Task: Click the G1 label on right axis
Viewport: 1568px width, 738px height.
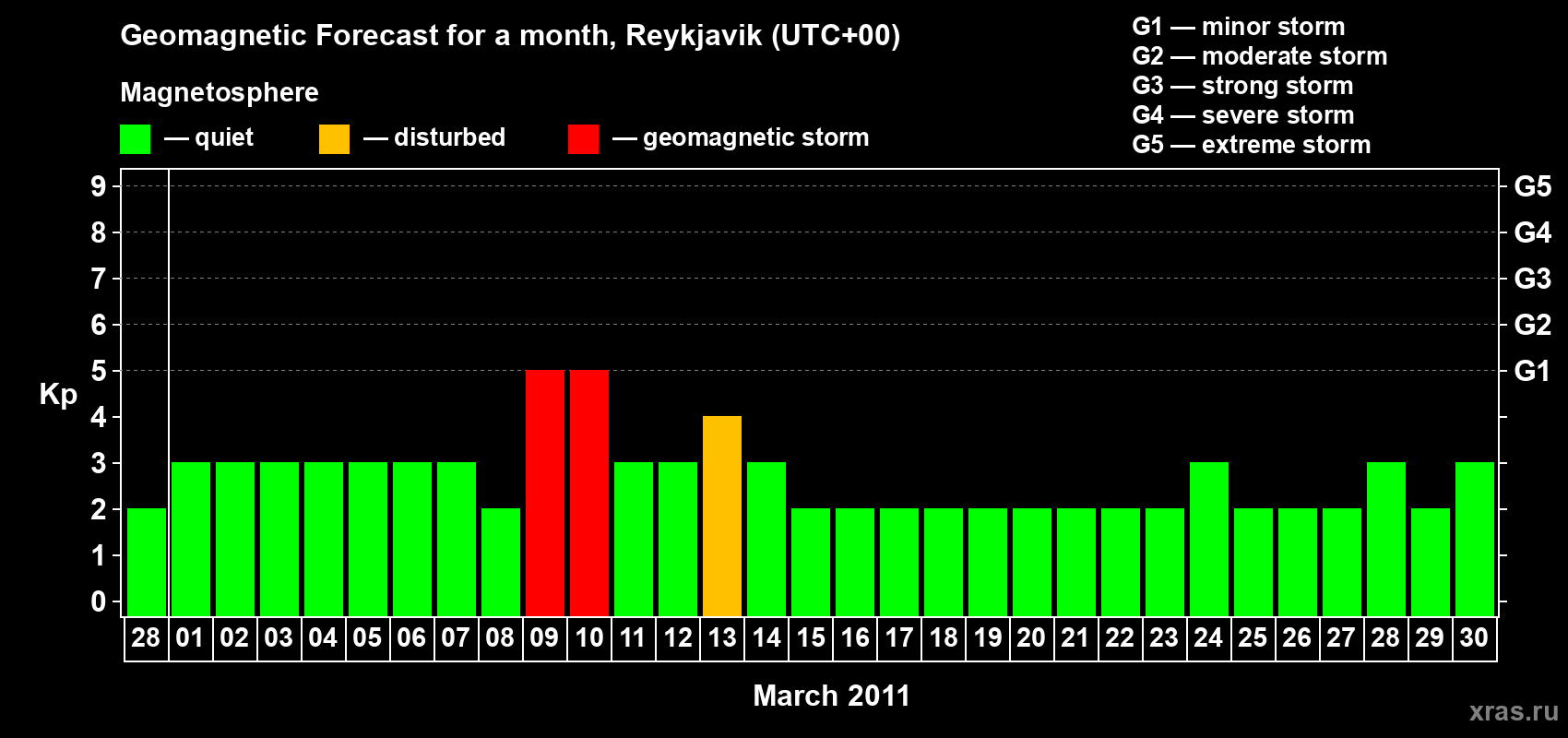Action: click(x=1532, y=371)
